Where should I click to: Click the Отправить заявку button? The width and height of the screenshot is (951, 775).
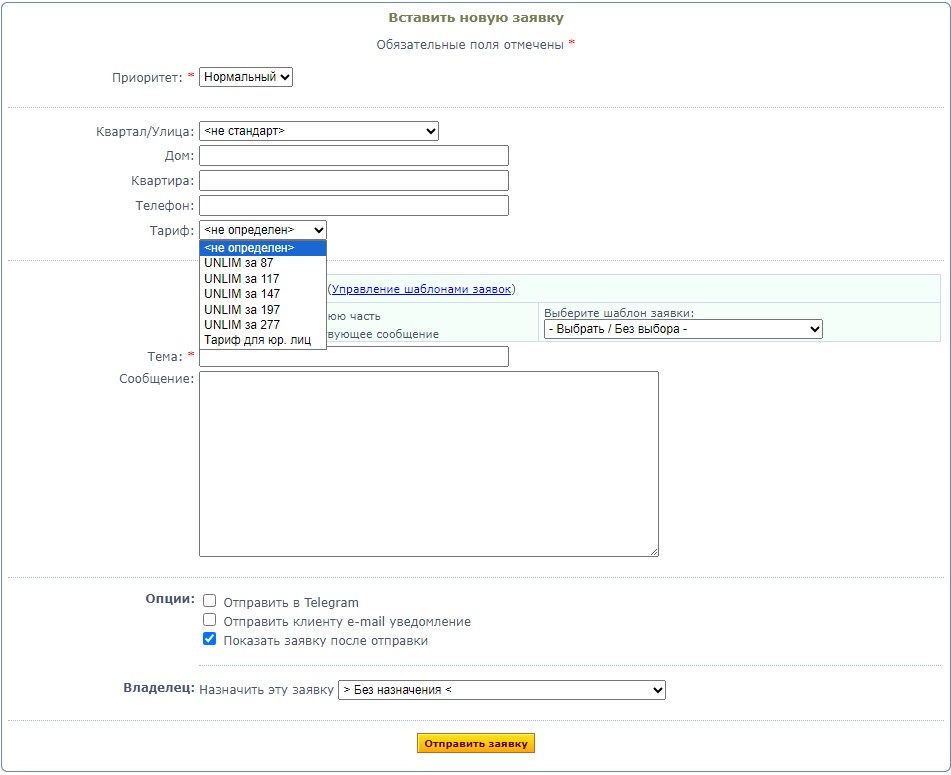[x=476, y=743]
